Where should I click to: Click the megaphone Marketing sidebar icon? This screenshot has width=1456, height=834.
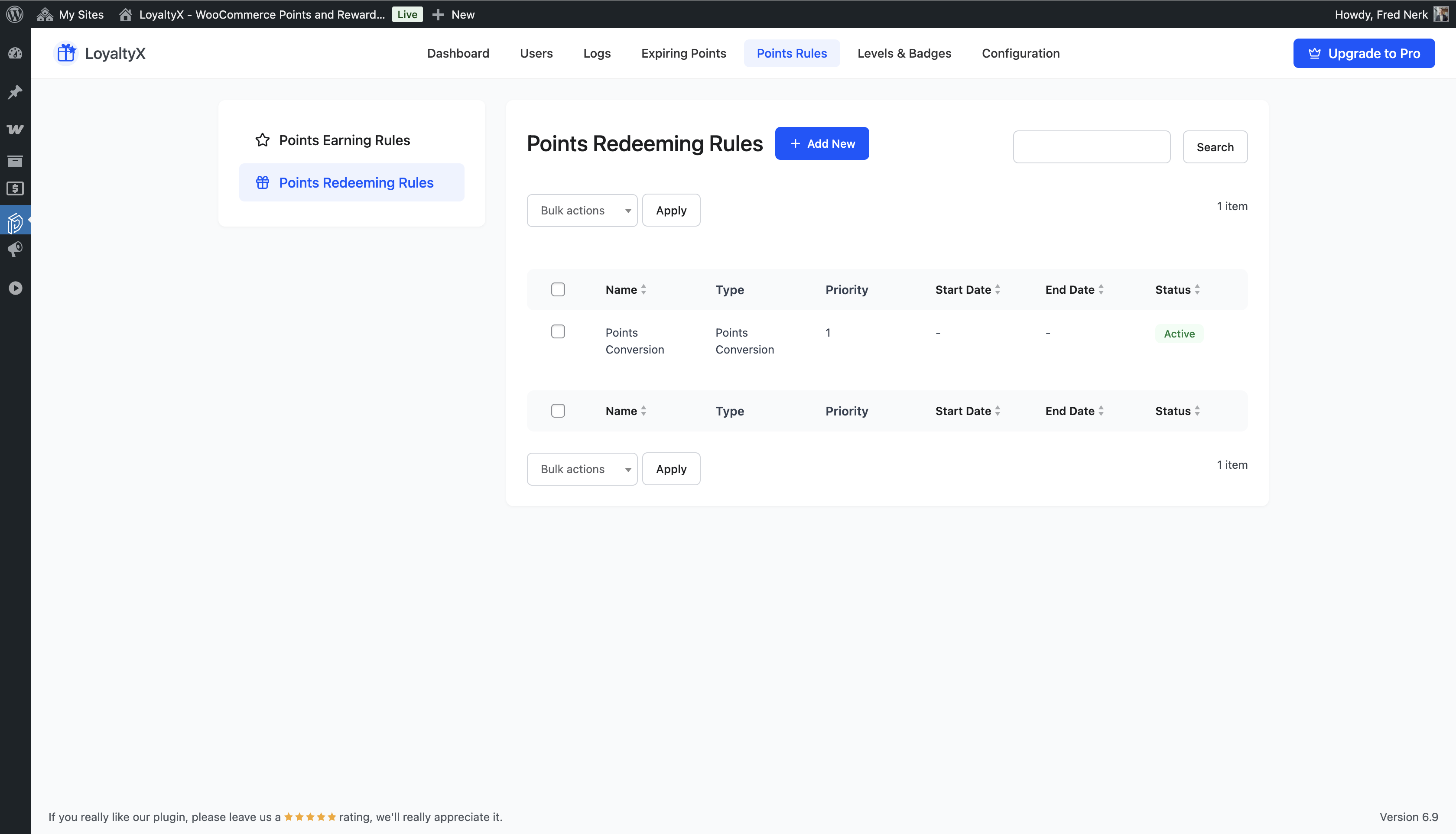click(x=15, y=249)
